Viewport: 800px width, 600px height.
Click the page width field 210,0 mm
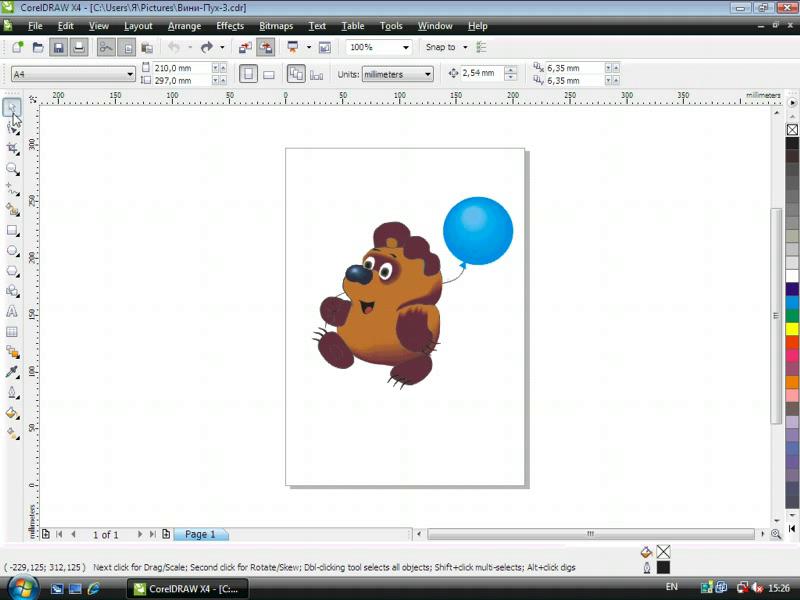point(182,68)
